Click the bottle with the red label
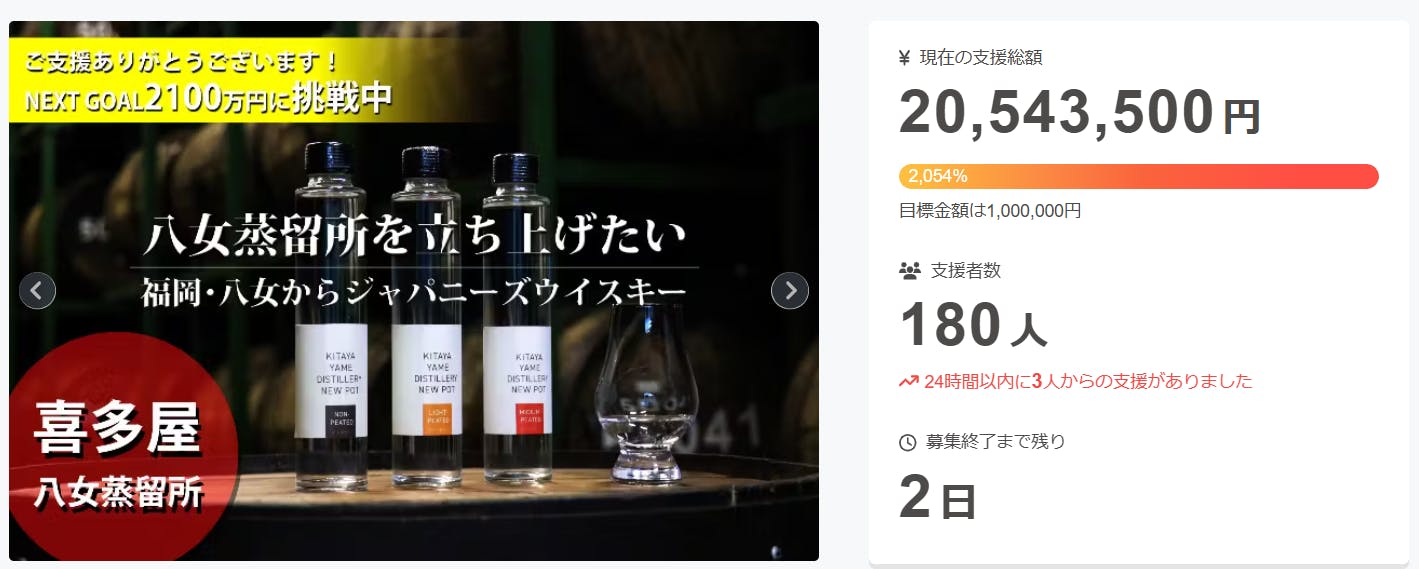Image resolution: width=1419 pixels, height=569 pixels. [518, 318]
